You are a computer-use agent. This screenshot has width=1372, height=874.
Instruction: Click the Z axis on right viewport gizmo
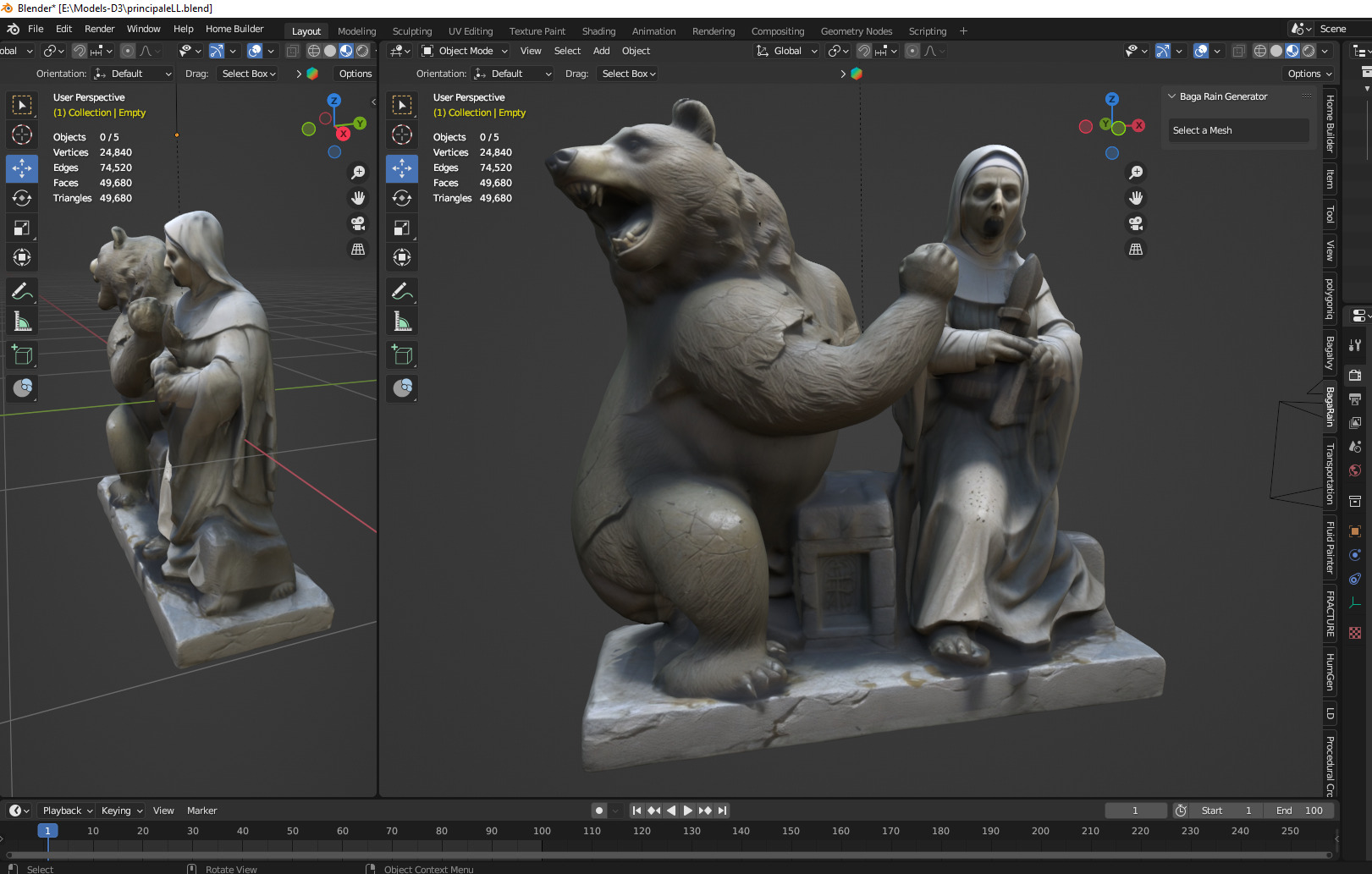[x=1112, y=99]
